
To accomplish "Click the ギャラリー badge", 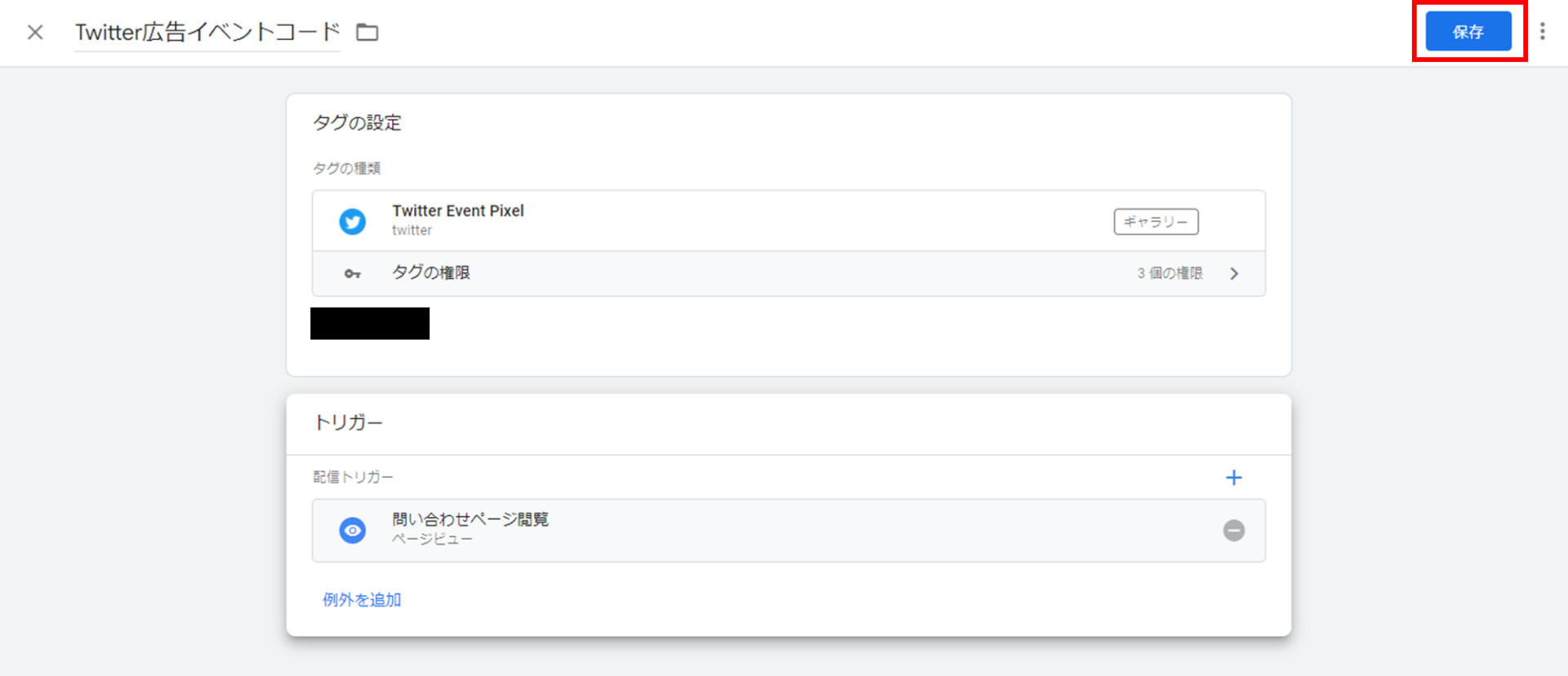I will [x=1156, y=221].
